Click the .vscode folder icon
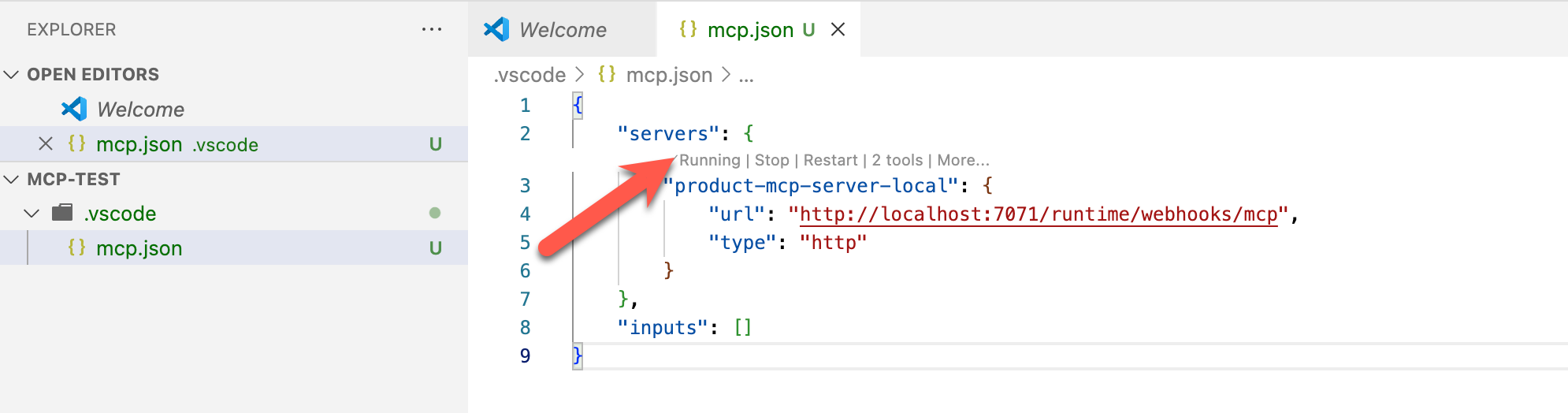The height and width of the screenshot is (413, 1568). click(x=62, y=213)
